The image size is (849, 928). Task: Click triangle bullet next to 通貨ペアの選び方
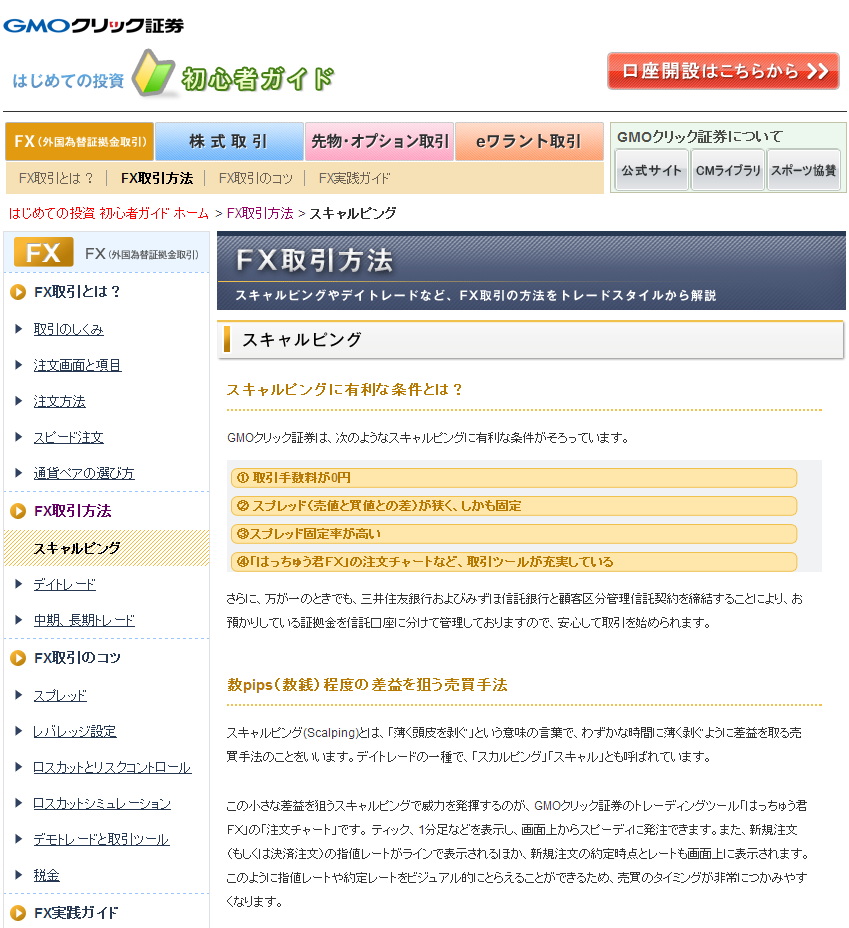[x=18, y=473]
